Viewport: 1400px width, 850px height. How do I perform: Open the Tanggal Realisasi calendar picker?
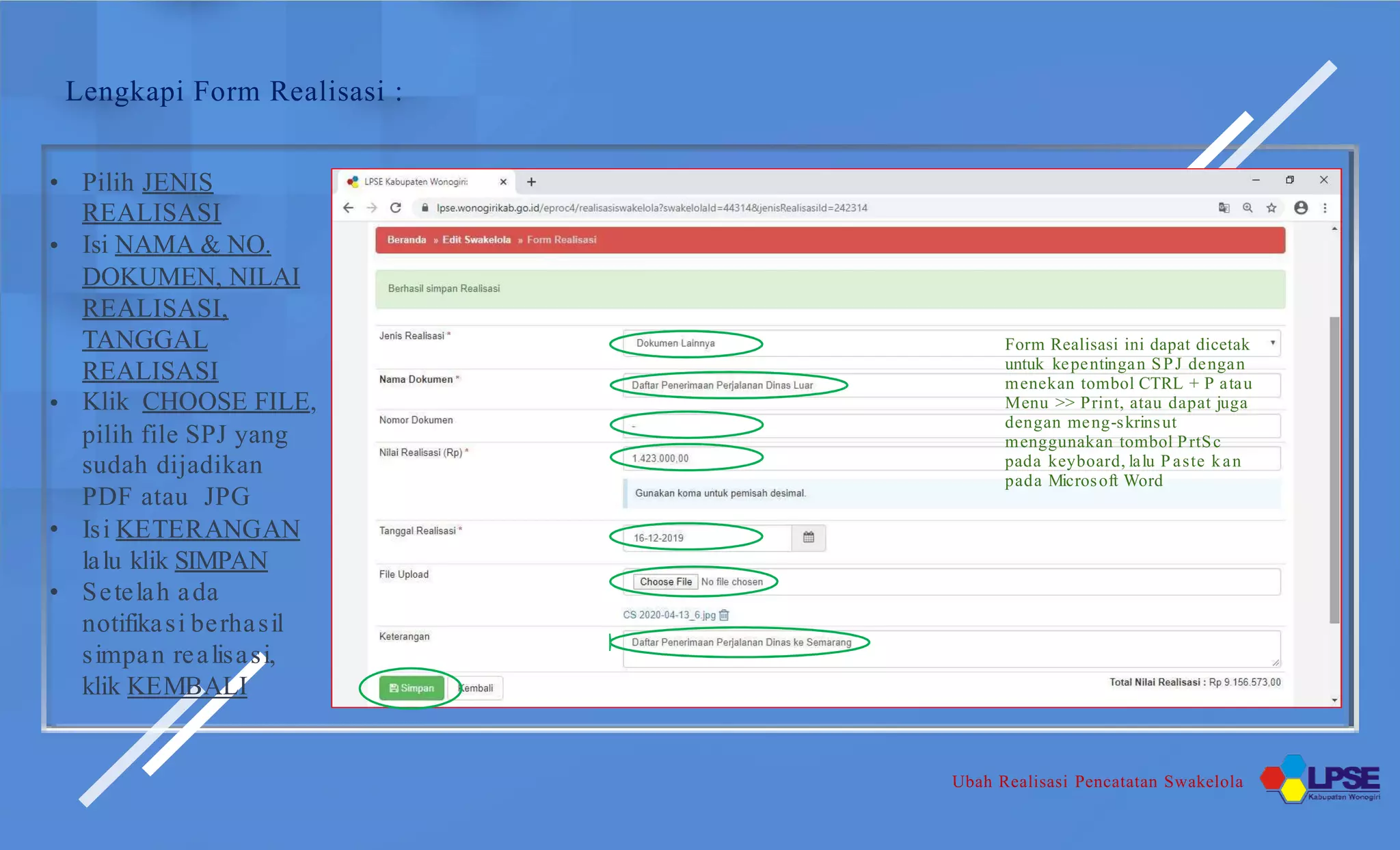(x=809, y=537)
